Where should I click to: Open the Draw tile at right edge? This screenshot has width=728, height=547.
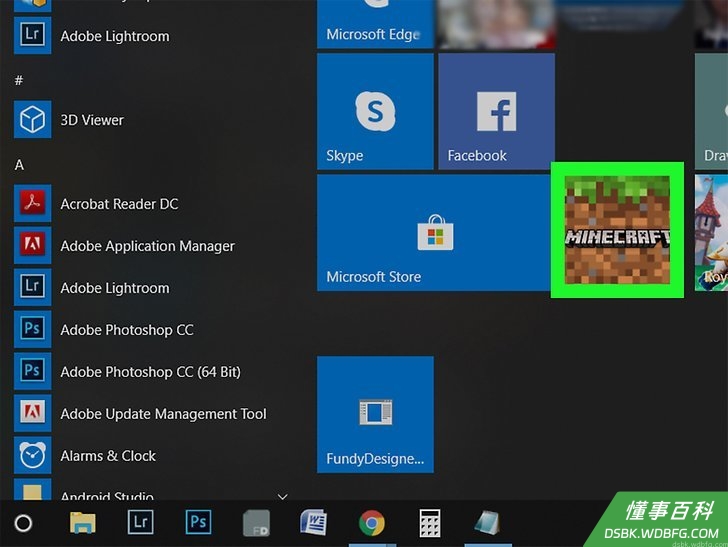(711, 111)
